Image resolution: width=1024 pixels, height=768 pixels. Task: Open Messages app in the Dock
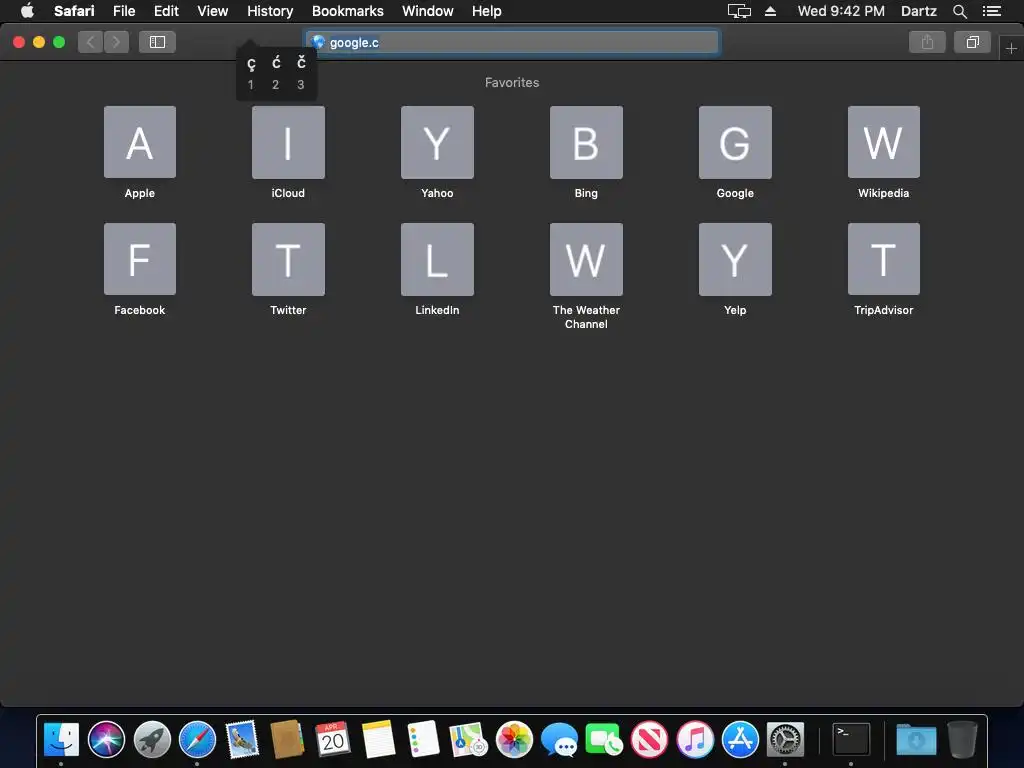[x=559, y=740]
